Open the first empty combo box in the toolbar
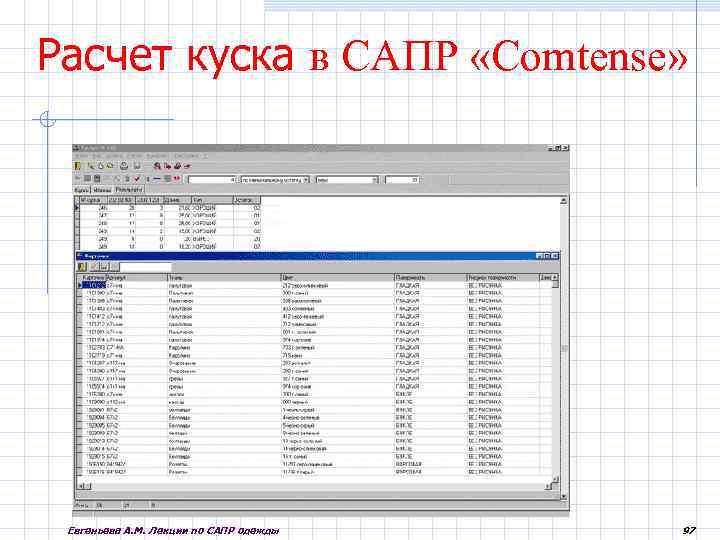 pos(212,180)
